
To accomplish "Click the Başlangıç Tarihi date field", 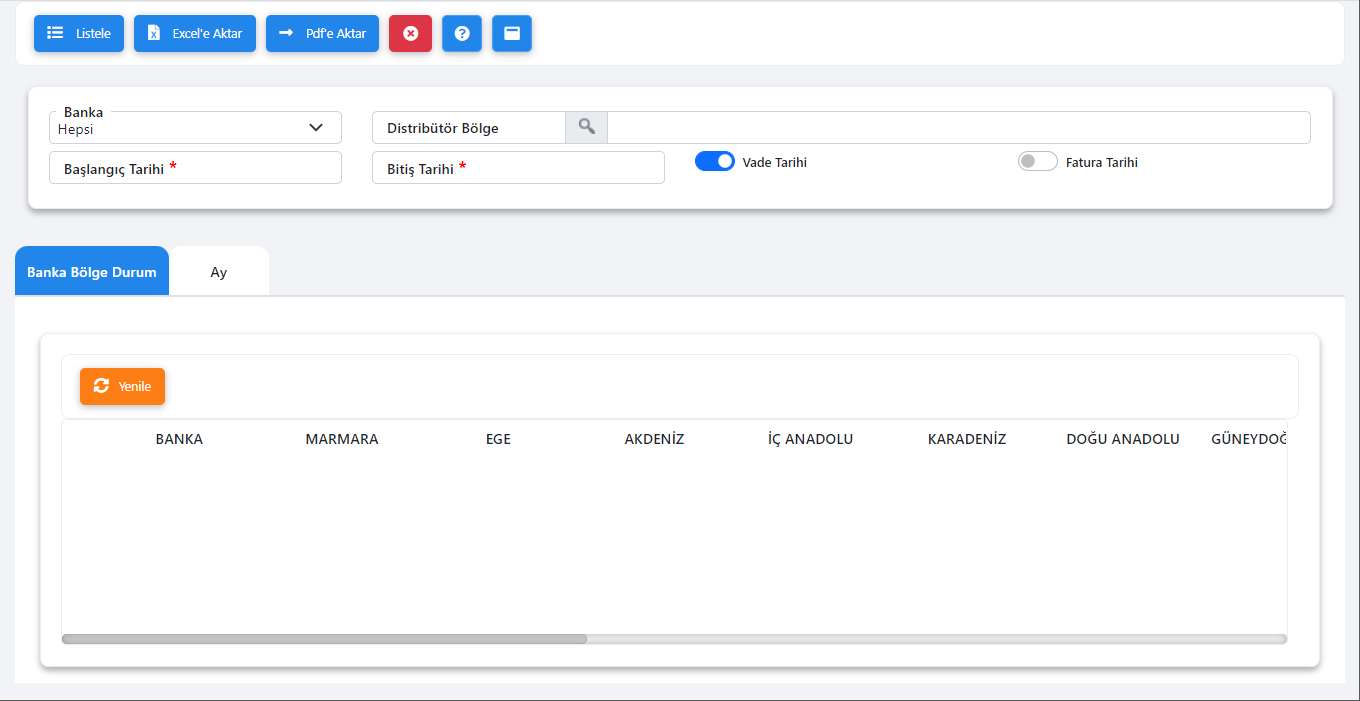I will [195, 168].
